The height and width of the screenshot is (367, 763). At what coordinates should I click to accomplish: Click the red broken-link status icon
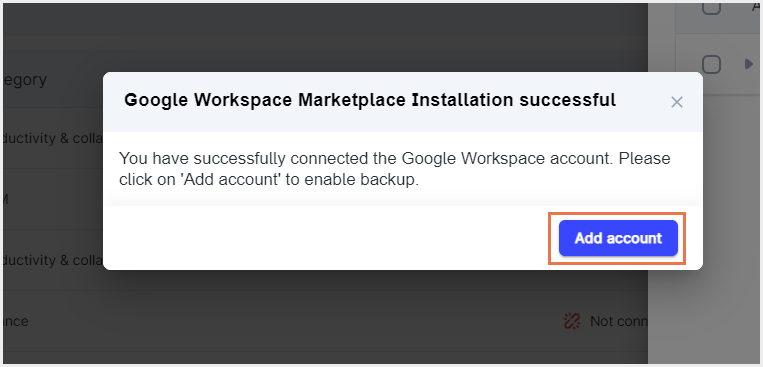tap(572, 321)
